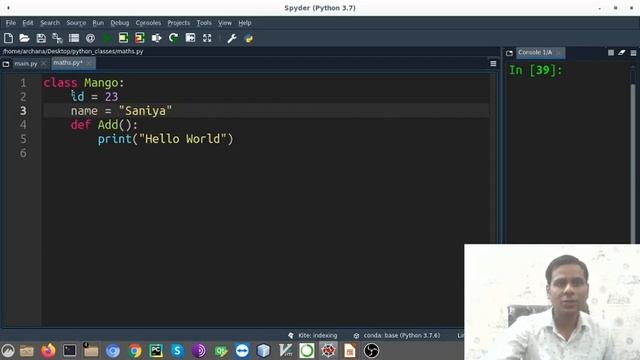Open the Consoles menu
This screenshot has width=640, height=360.
tap(148, 23)
